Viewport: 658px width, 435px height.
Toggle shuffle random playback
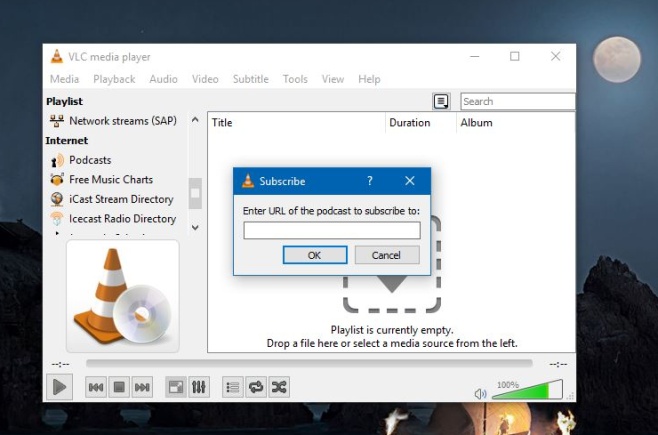point(279,387)
